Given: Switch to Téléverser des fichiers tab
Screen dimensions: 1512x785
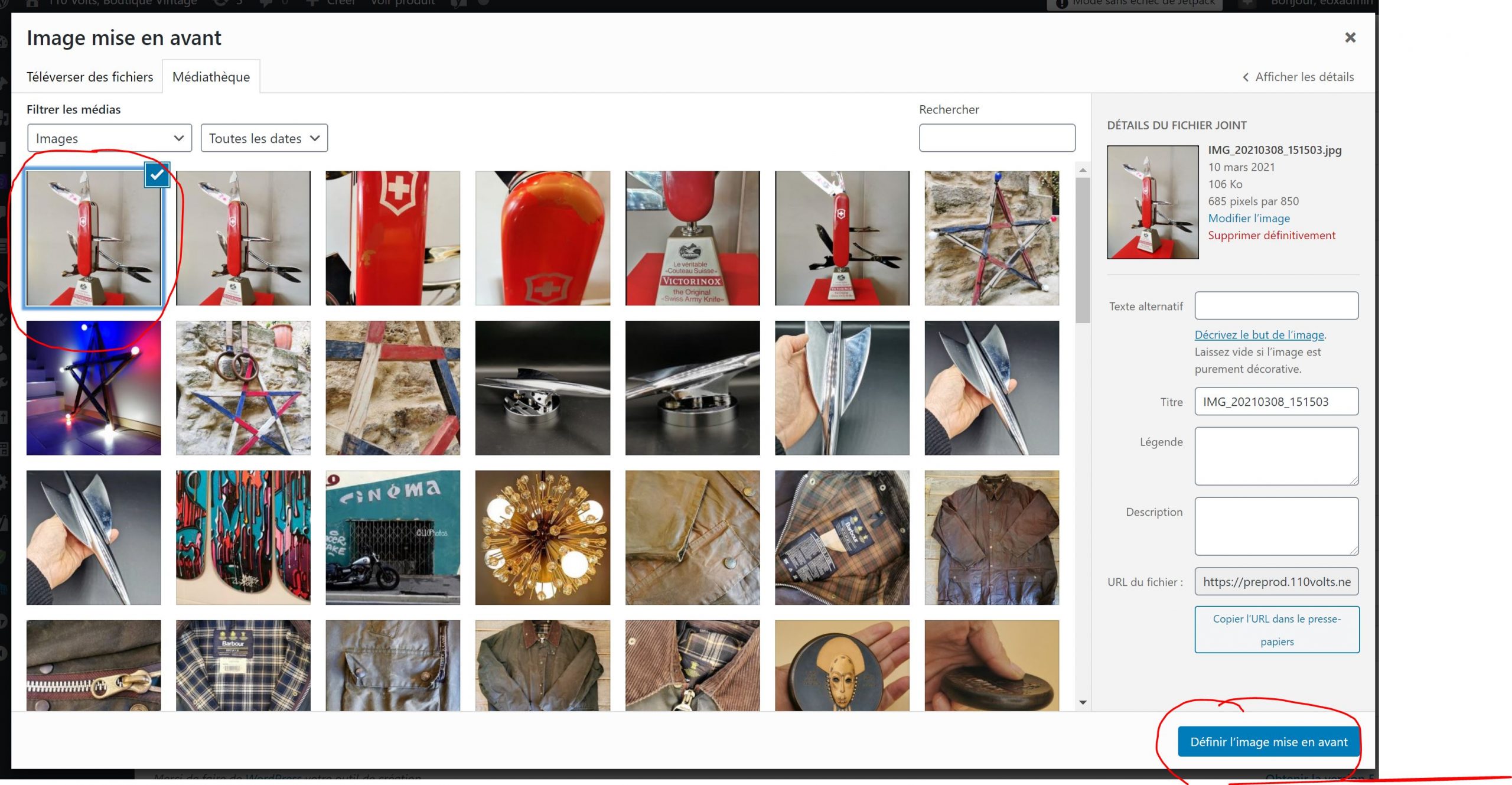Looking at the screenshot, I should [90, 77].
